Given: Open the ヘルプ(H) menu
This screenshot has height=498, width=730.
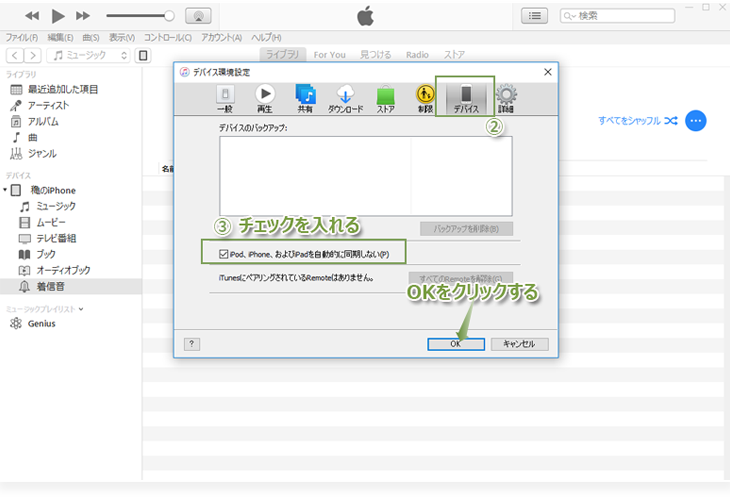Looking at the screenshot, I should (266, 38).
